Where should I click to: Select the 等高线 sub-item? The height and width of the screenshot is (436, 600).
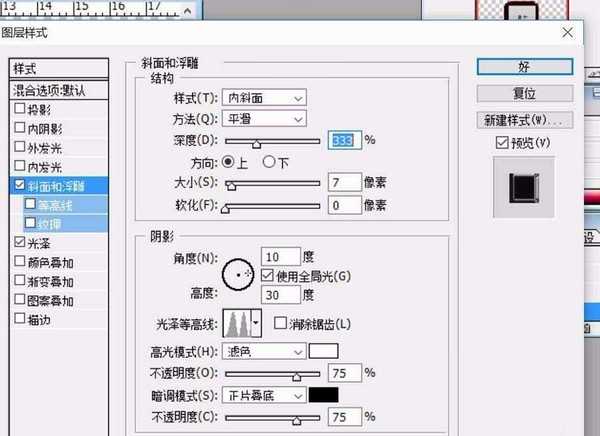pyautogui.click(x=58, y=204)
